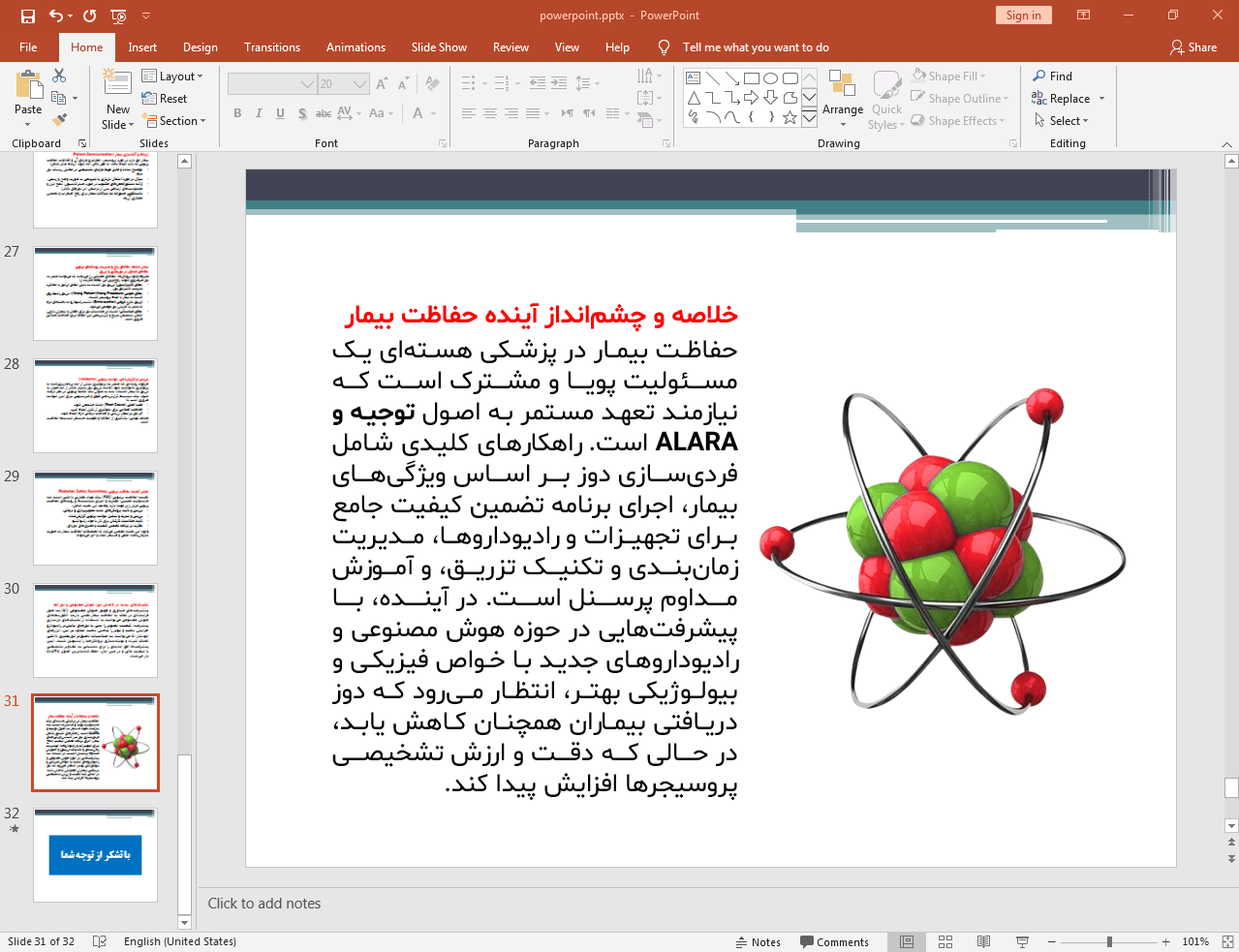
Task: Open the Section dropdown menu
Action: [175, 121]
